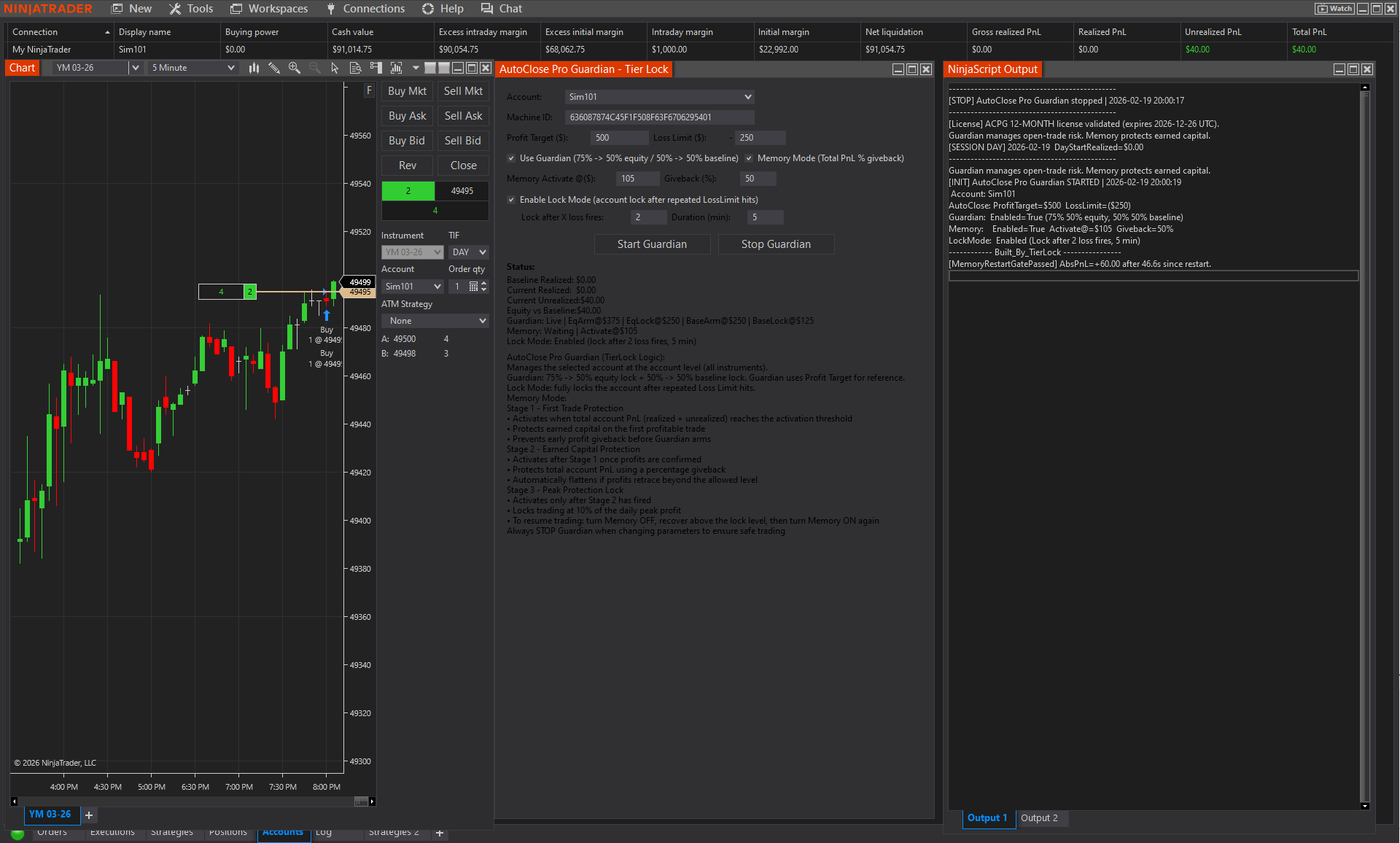Open the Chart Trader panel icon

click(x=376, y=67)
